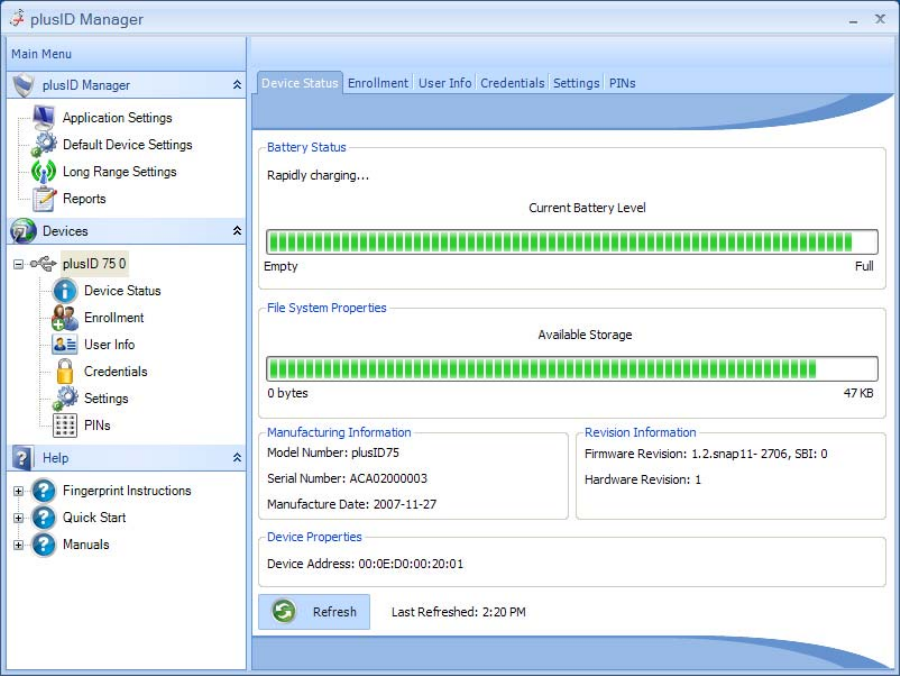Image resolution: width=900 pixels, height=676 pixels.
Task: Click the Long Range Settings antenna icon
Action: point(44,171)
